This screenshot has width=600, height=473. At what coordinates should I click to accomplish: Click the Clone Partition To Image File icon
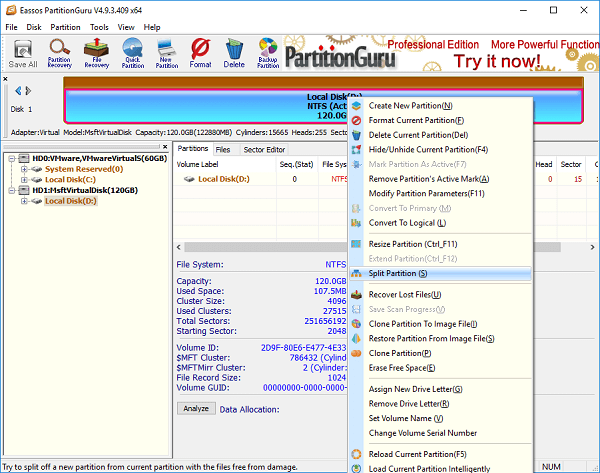click(356, 324)
